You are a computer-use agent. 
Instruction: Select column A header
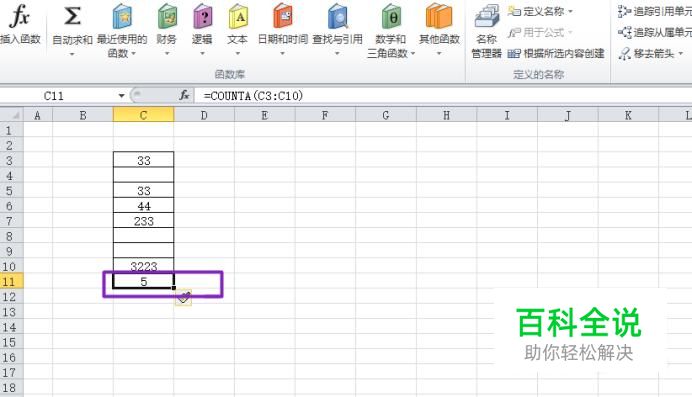click(x=38, y=116)
